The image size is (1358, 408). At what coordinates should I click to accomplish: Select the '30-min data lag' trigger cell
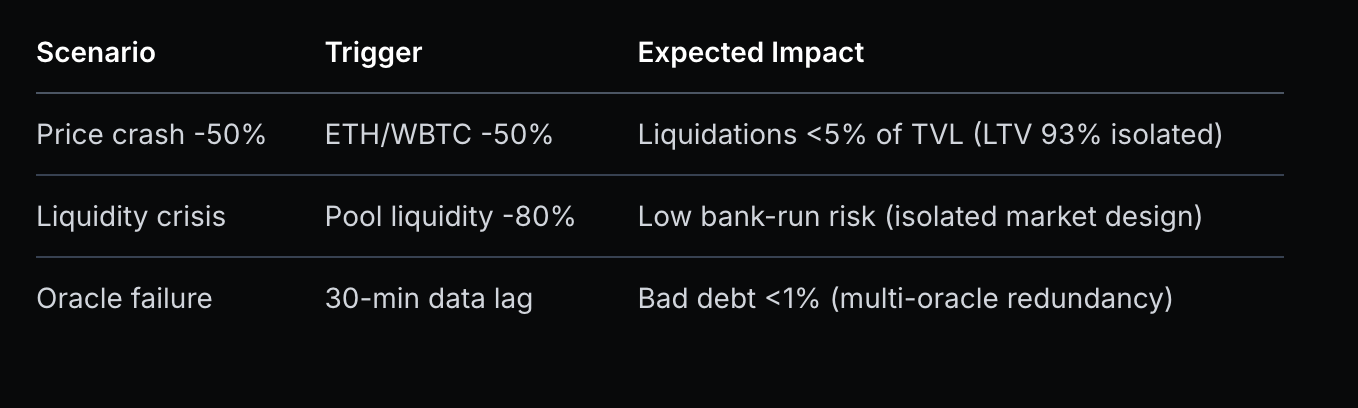click(428, 299)
